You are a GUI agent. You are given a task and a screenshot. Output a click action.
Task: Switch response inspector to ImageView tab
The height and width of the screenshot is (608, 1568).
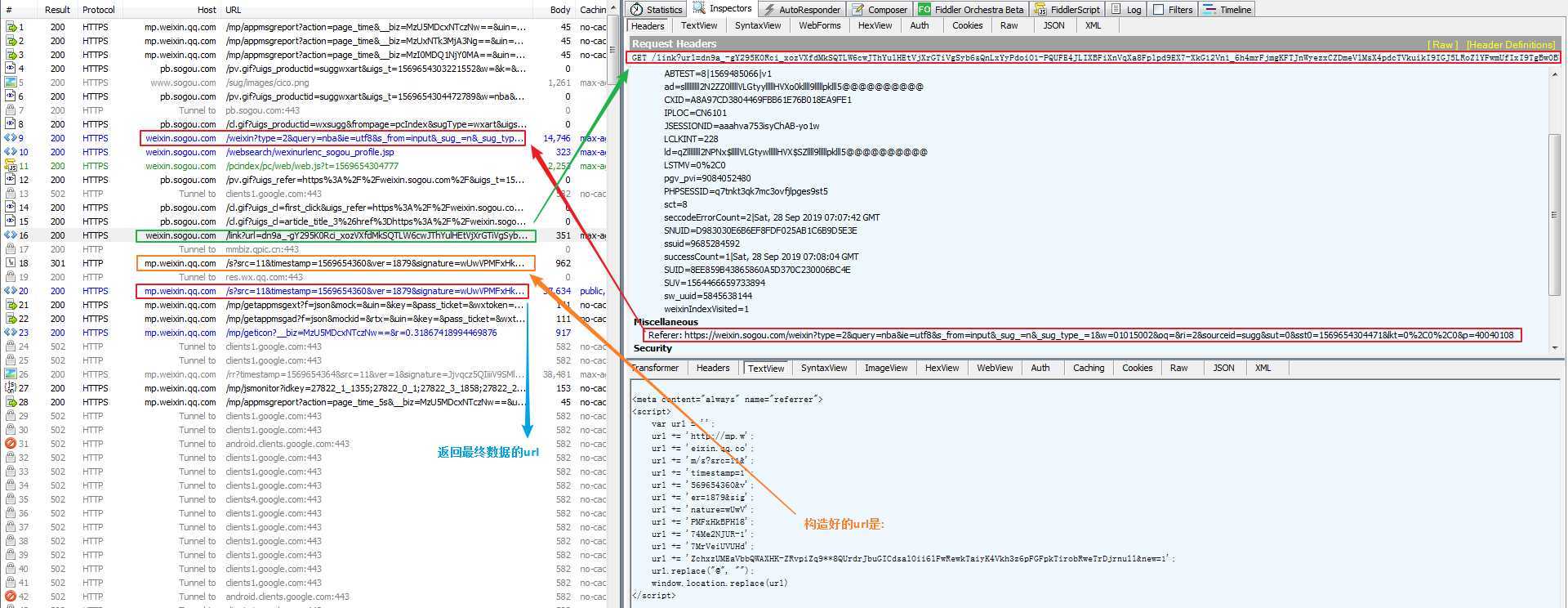pyautogui.click(x=886, y=368)
